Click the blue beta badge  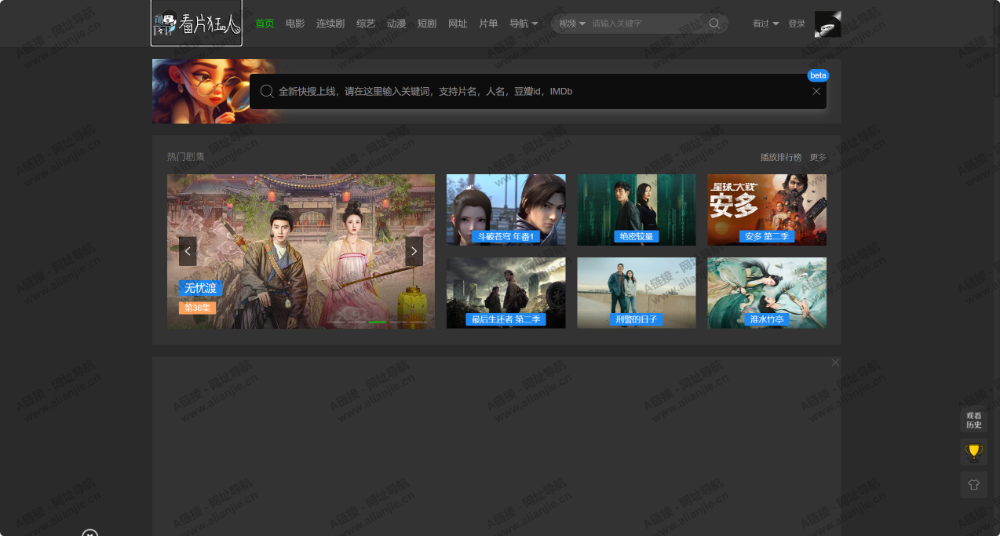click(818, 75)
